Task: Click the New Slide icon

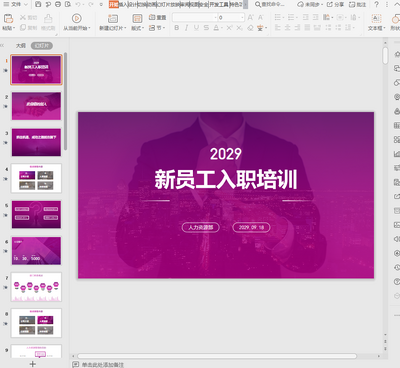Action: pos(113,18)
